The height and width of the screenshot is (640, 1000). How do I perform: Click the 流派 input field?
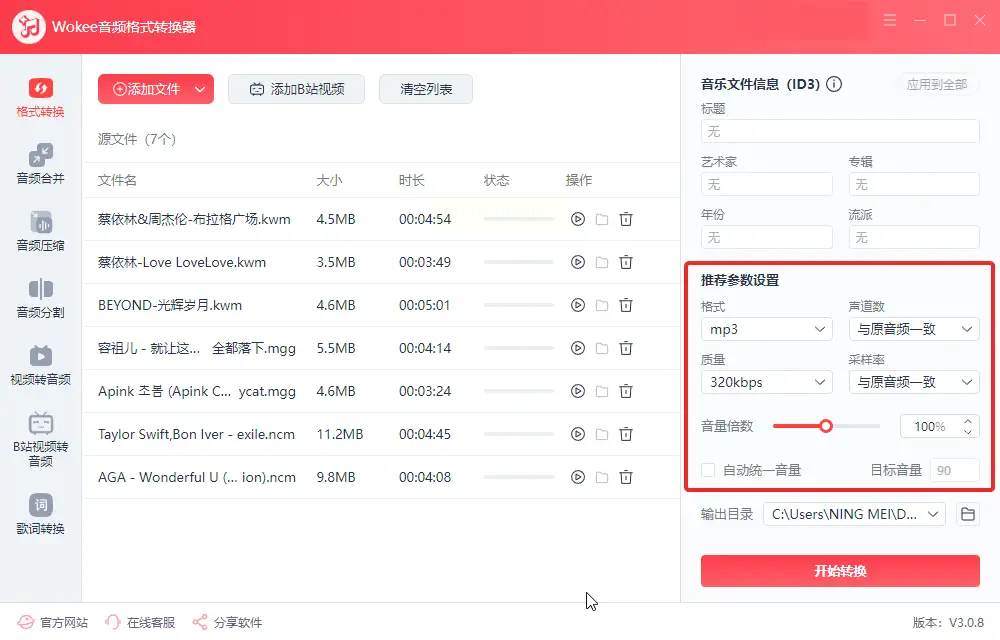(914, 237)
